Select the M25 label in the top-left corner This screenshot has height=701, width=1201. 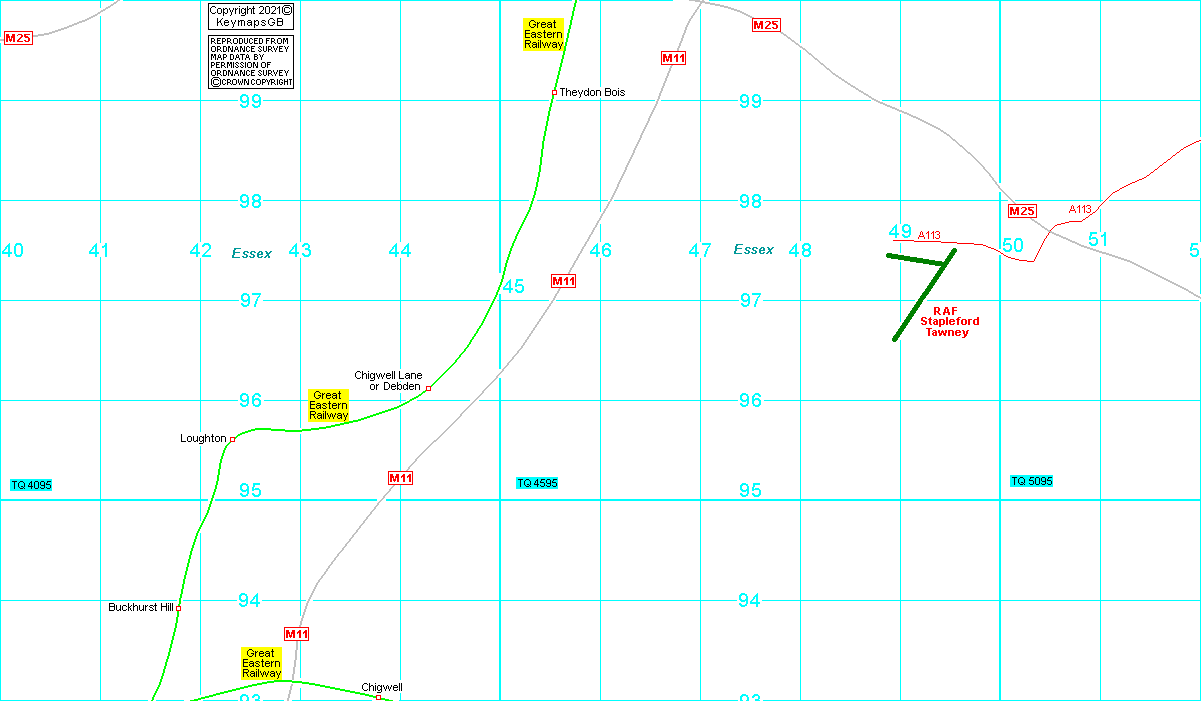(19, 38)
